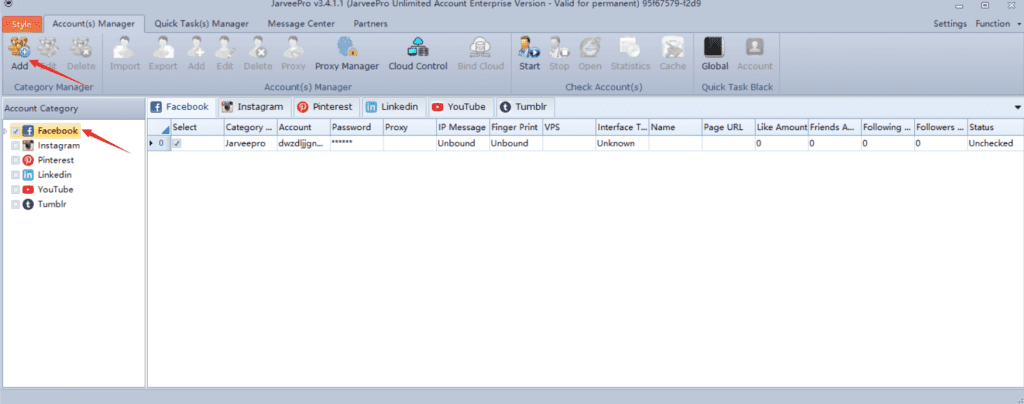Screen dimensions: 1024x404
Task: Expand row 0 in accounts grid
Action: click(x=152, y=144)
